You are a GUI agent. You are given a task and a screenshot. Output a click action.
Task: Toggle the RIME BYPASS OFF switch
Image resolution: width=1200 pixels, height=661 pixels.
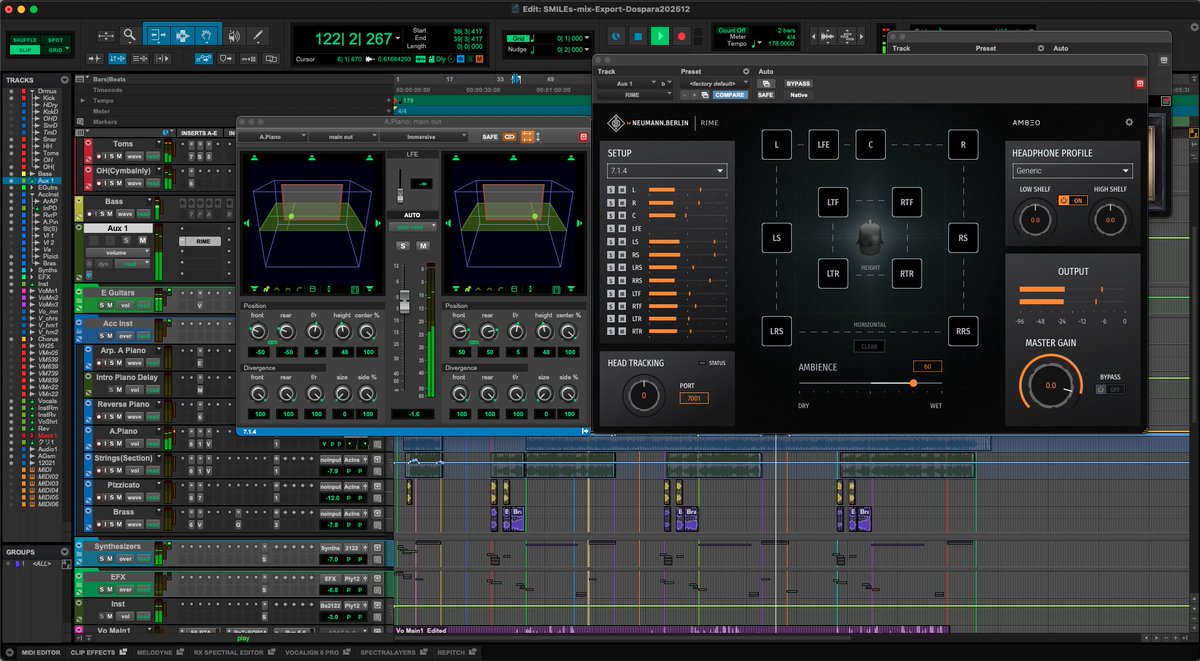1109,389
